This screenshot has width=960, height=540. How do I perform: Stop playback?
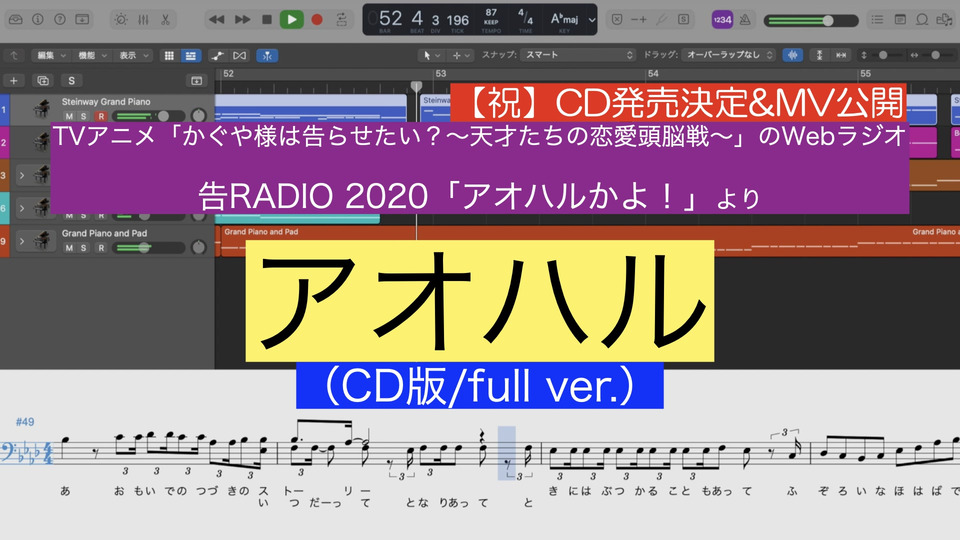(267, 20)
